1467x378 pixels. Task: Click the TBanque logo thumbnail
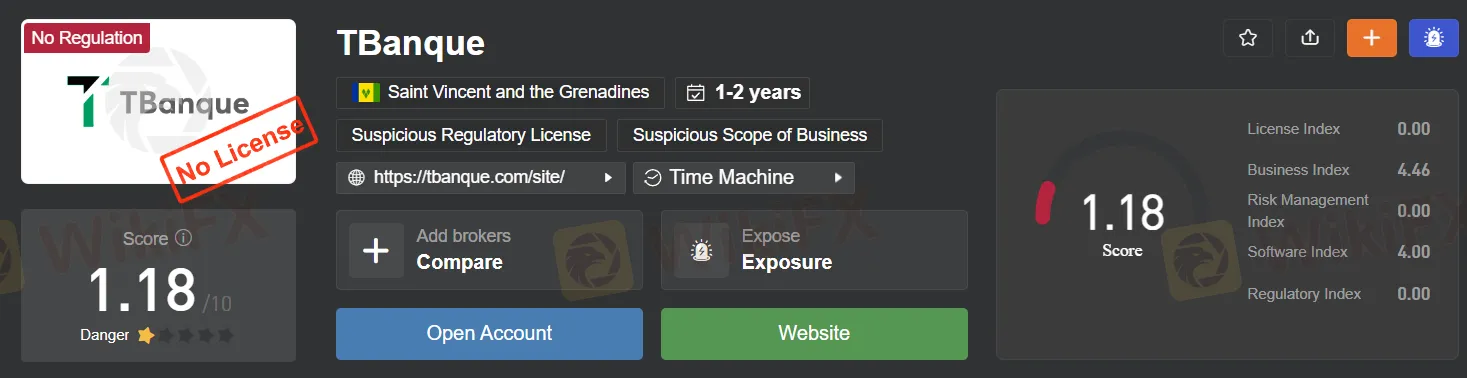click(158, 102)
